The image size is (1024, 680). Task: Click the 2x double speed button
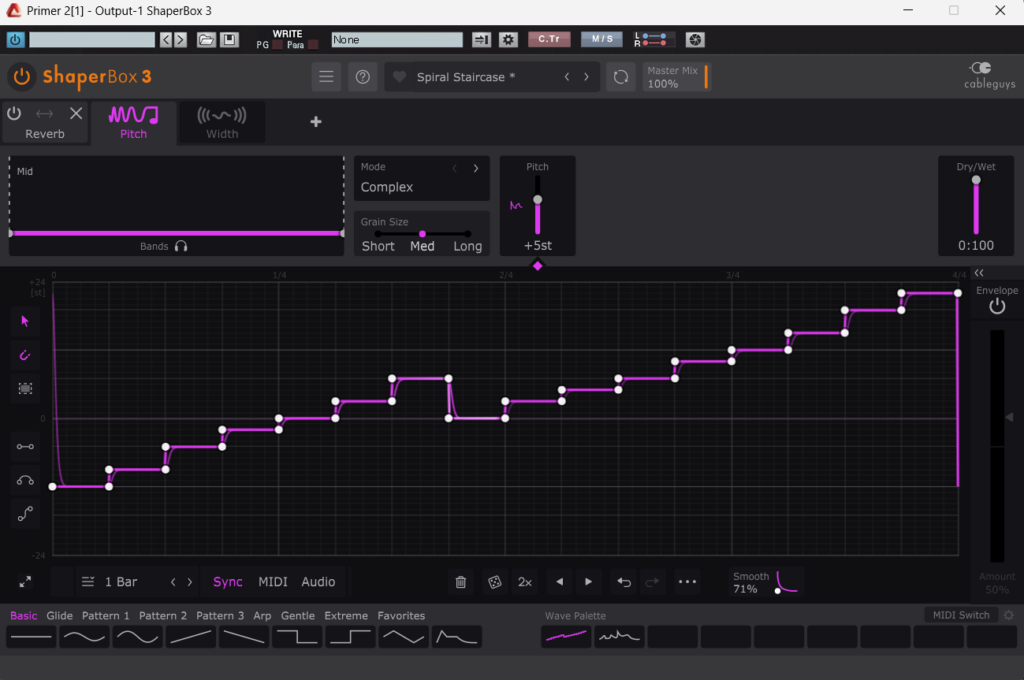tap(525, 582)
